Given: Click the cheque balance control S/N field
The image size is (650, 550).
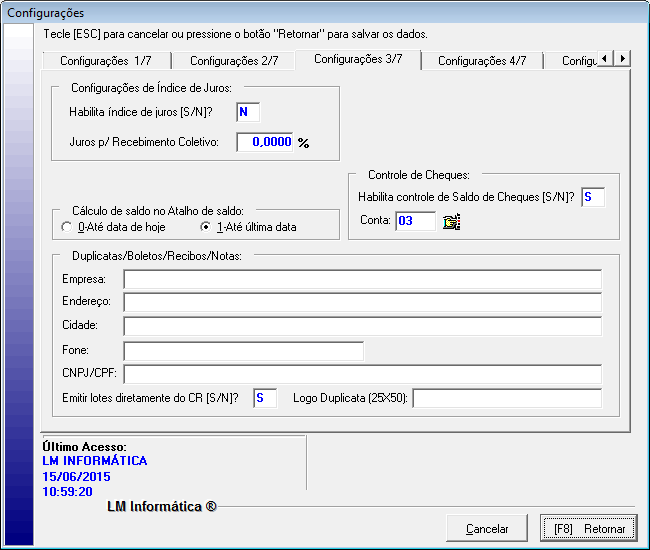Looking at the screenshot, I should [x=593, y=197].
